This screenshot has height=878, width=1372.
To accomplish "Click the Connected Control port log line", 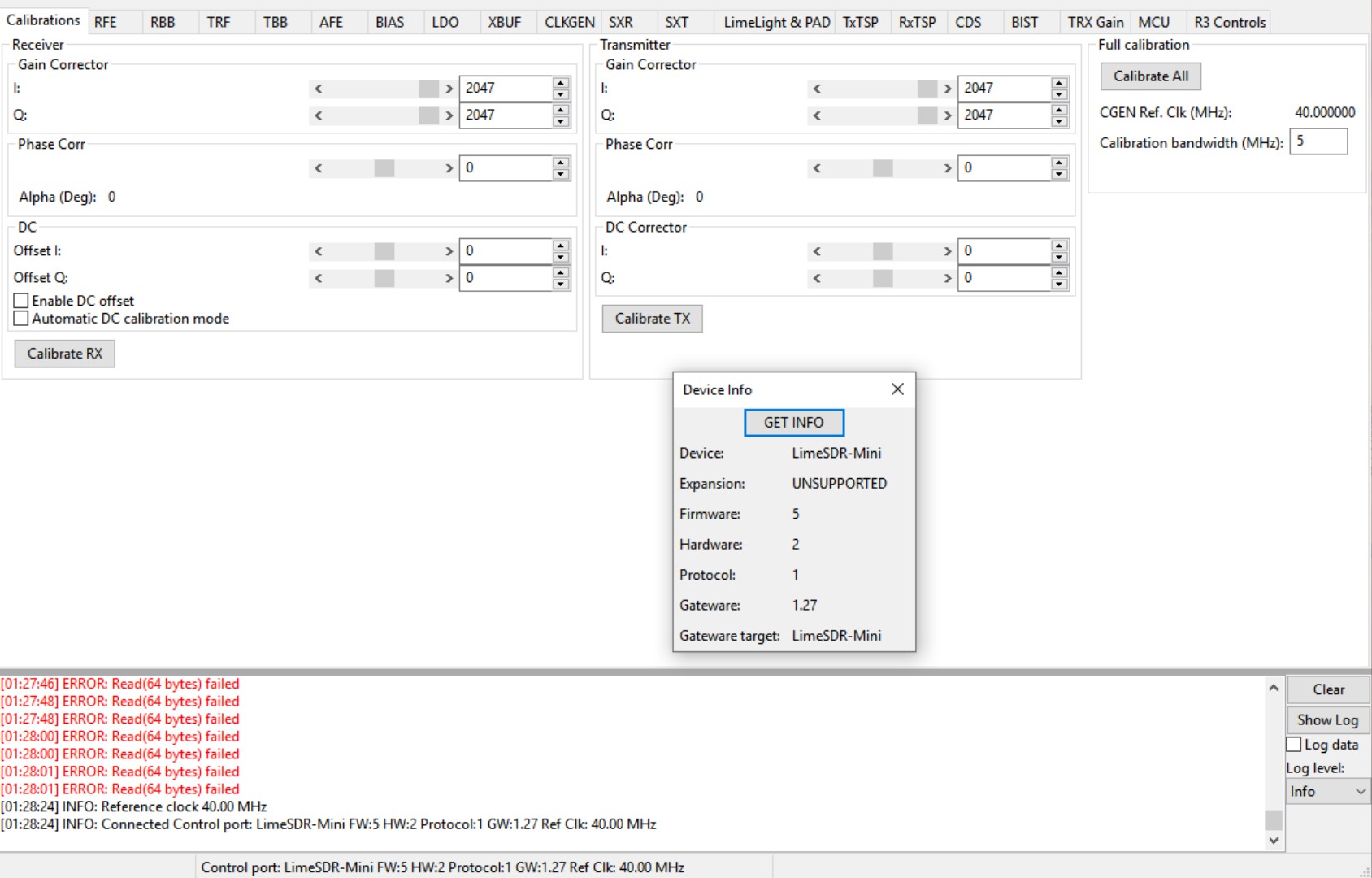I will click(328, 824).
